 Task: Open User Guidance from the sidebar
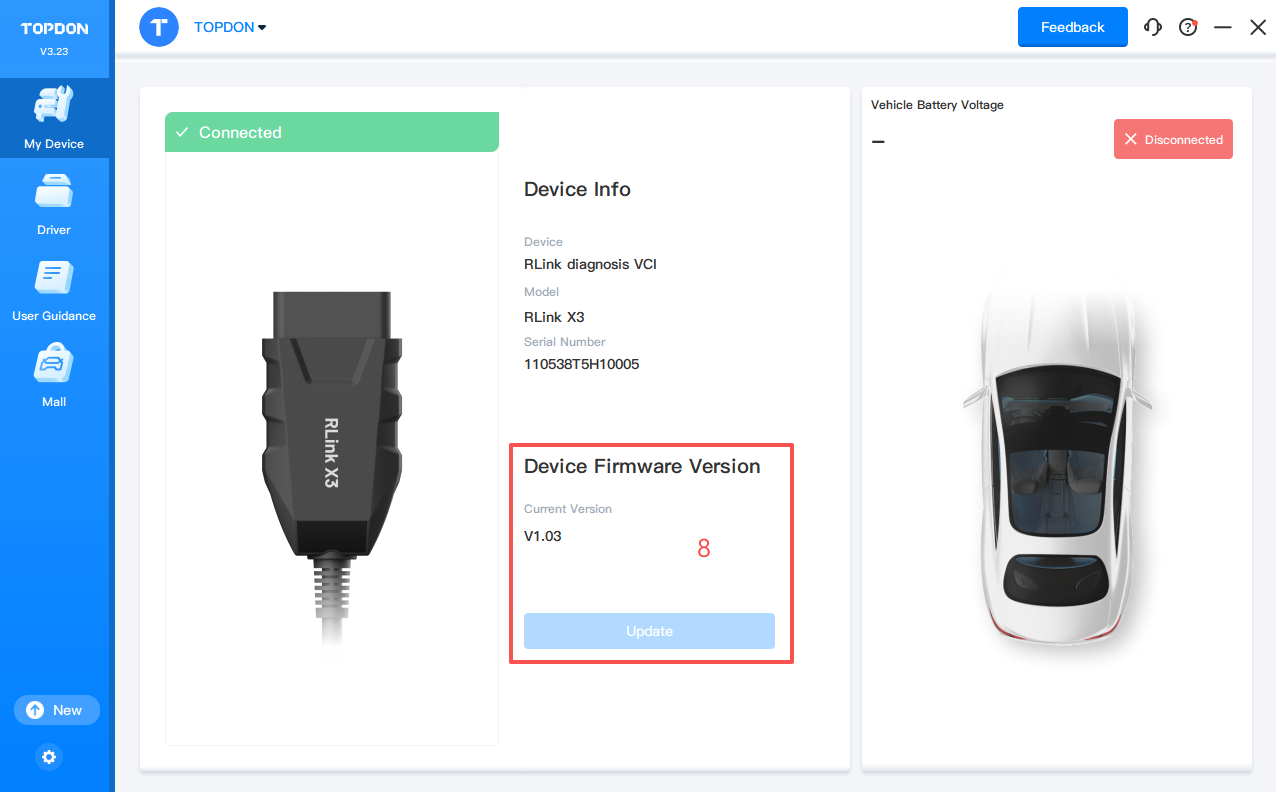(54, 290)
